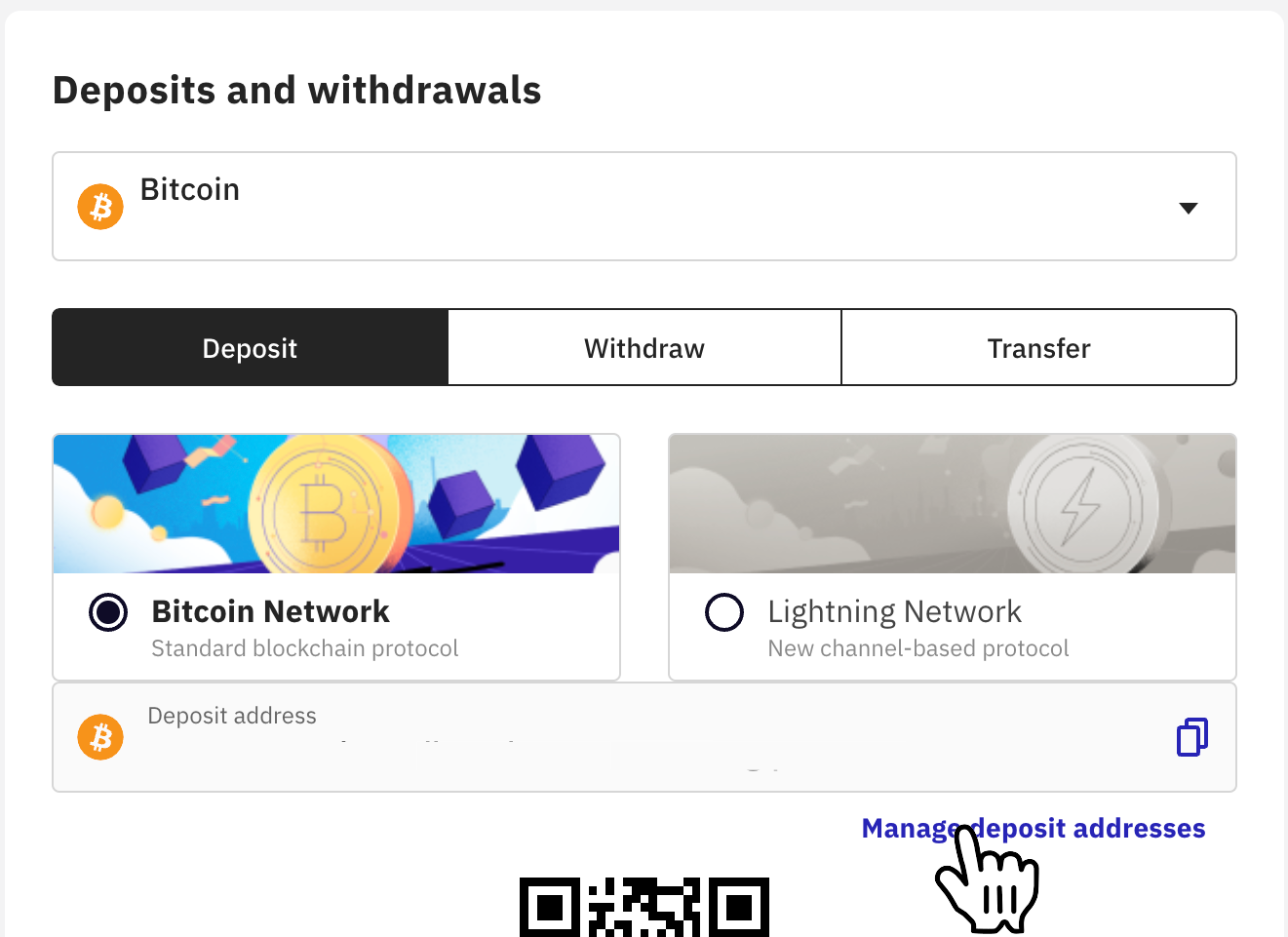This screenshot has width=1288, height=937.
Task: Deselect Lightning Network by selecting Bitcoin Network option
Action: [x=107, y=612]
